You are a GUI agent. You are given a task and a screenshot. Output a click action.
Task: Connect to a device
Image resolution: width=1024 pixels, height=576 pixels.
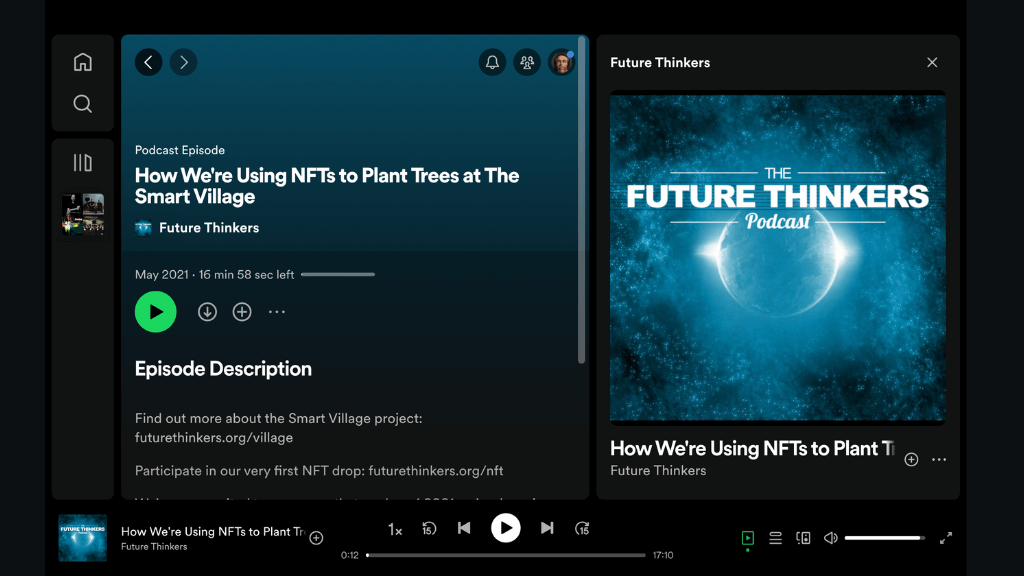[803, 537]
